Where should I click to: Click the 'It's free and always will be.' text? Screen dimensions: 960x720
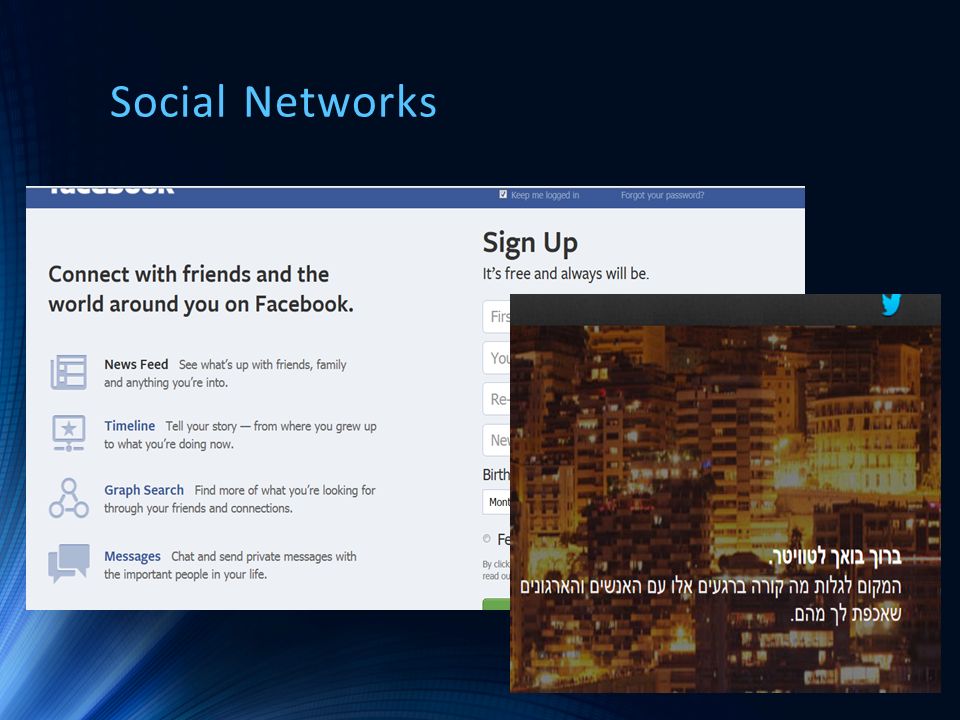coord(566,274)
